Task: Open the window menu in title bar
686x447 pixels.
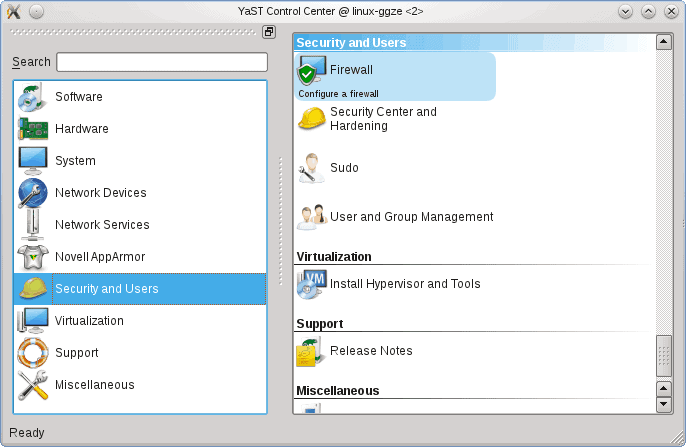Action: click(13, 11)
